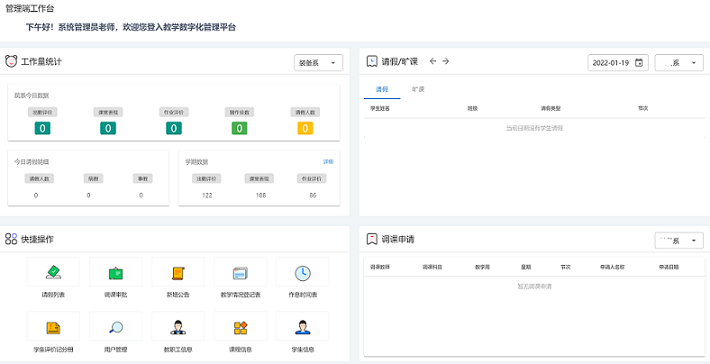Click the red bookmark icon beside 调课申请
Viewport: 710px width, 364px height.
pyautogui.click(x=372, y=239)
